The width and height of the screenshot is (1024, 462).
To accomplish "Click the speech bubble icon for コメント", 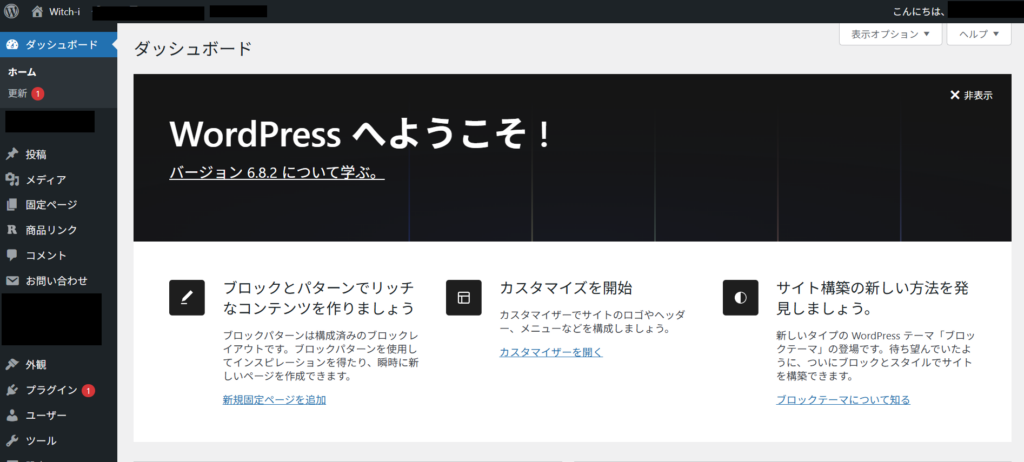I will point(12,255).
